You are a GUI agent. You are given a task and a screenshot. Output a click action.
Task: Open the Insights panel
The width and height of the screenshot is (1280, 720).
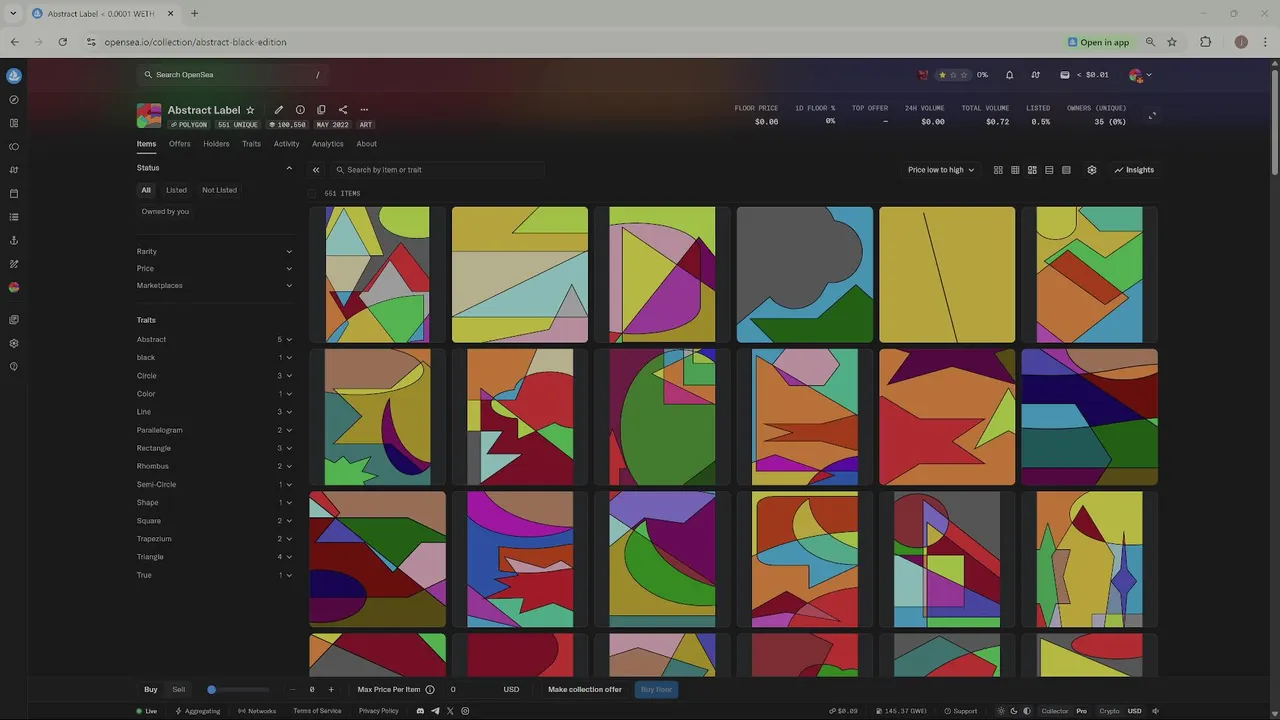[x=1134, y=170]
